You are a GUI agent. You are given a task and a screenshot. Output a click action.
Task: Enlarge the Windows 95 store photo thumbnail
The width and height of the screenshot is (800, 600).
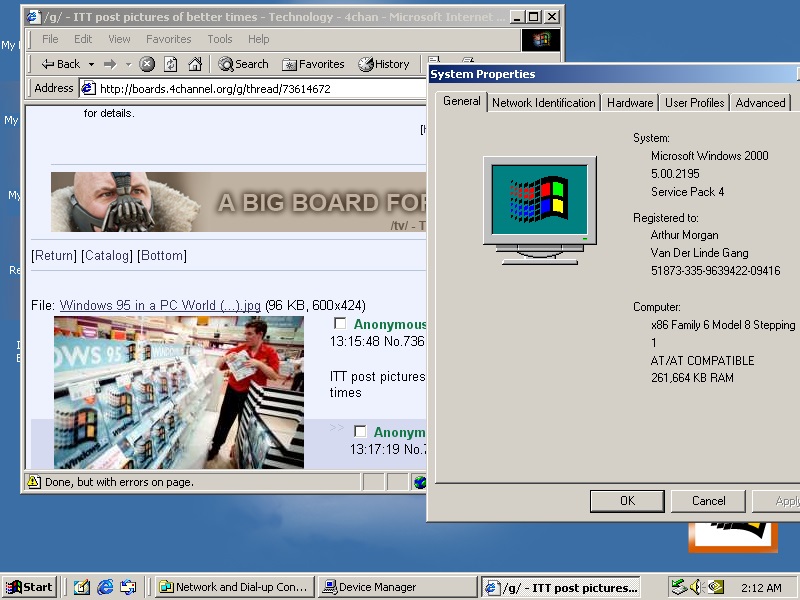(179, 392)
